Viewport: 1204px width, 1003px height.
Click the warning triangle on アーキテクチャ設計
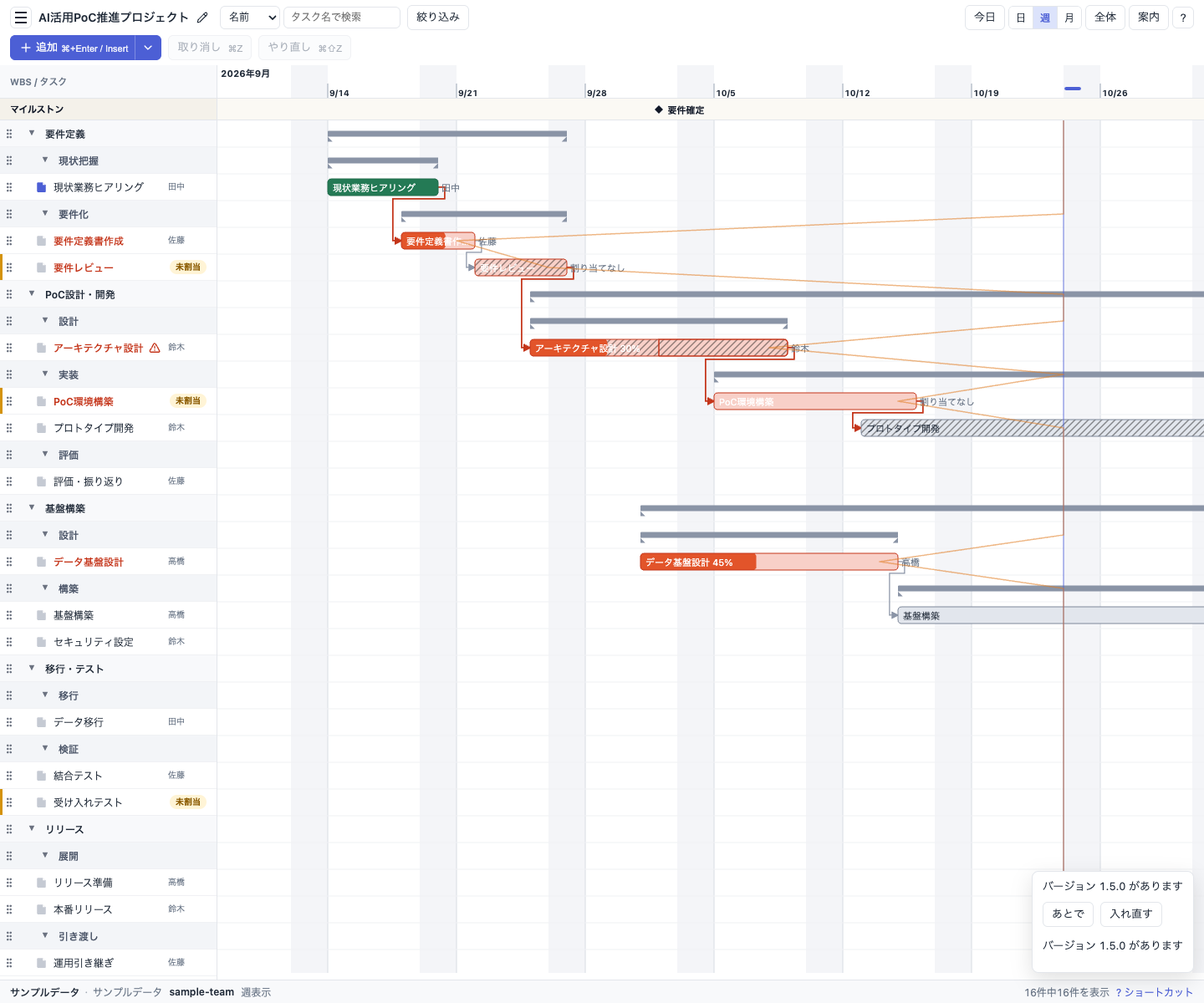[155, 348]
